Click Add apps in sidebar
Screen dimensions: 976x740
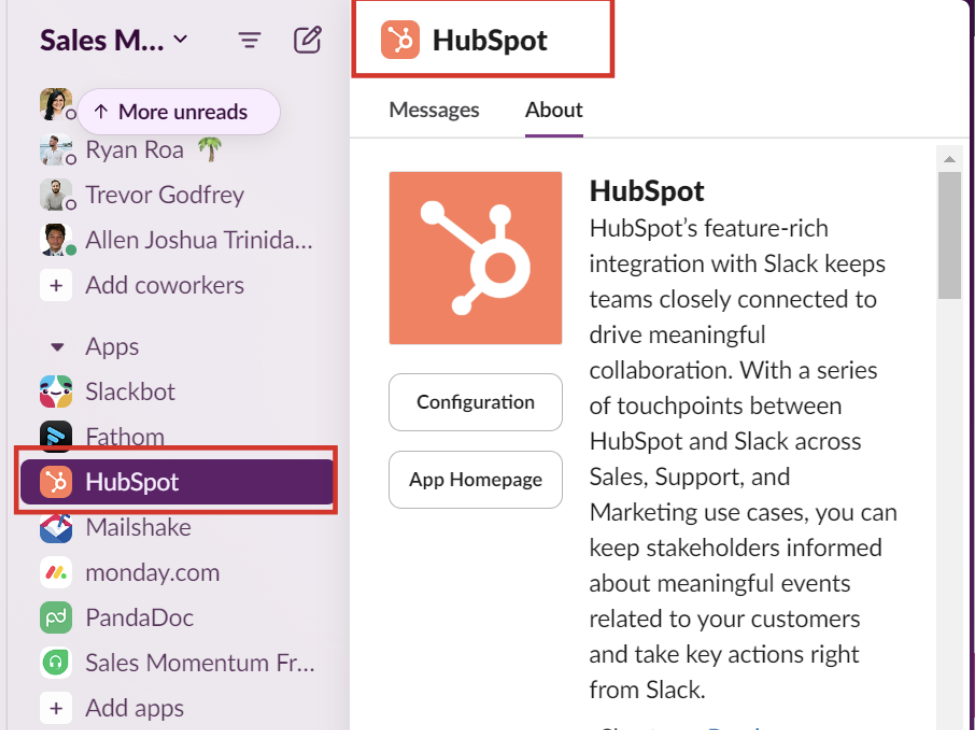pyautogui.click(x=134, y=708)
